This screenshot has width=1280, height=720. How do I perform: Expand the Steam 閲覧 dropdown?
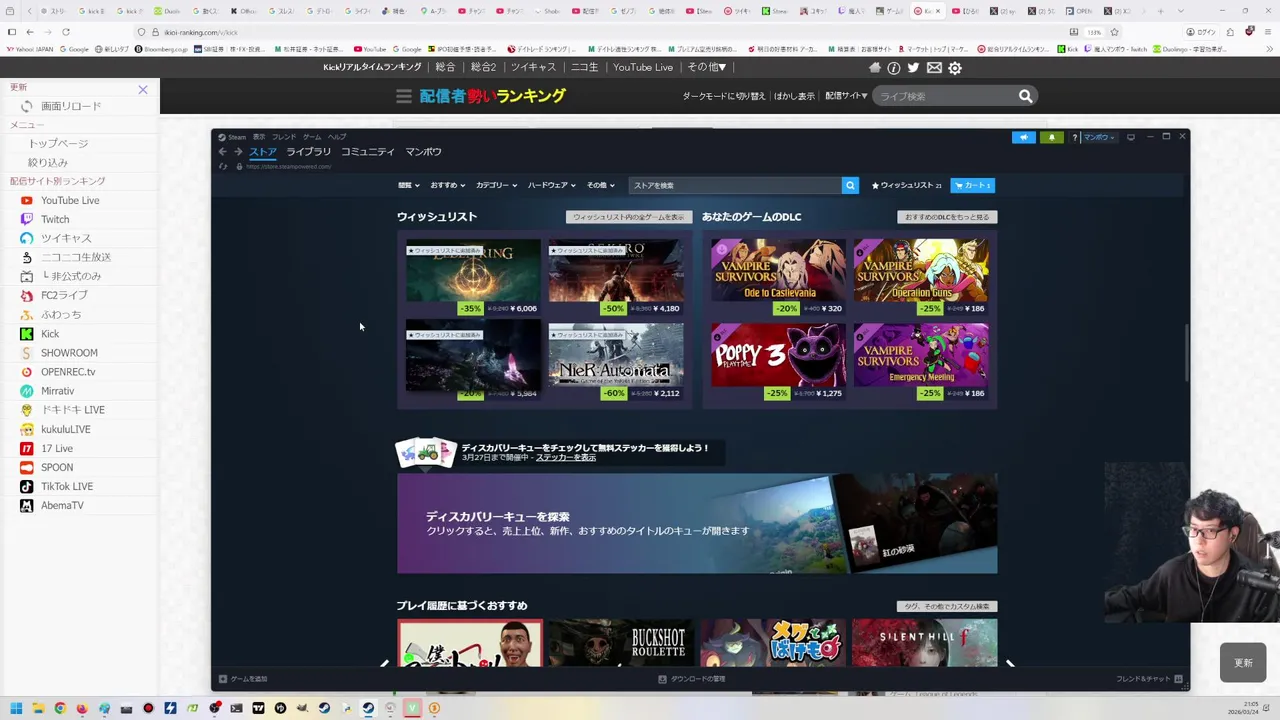click(x=409, y=185)
